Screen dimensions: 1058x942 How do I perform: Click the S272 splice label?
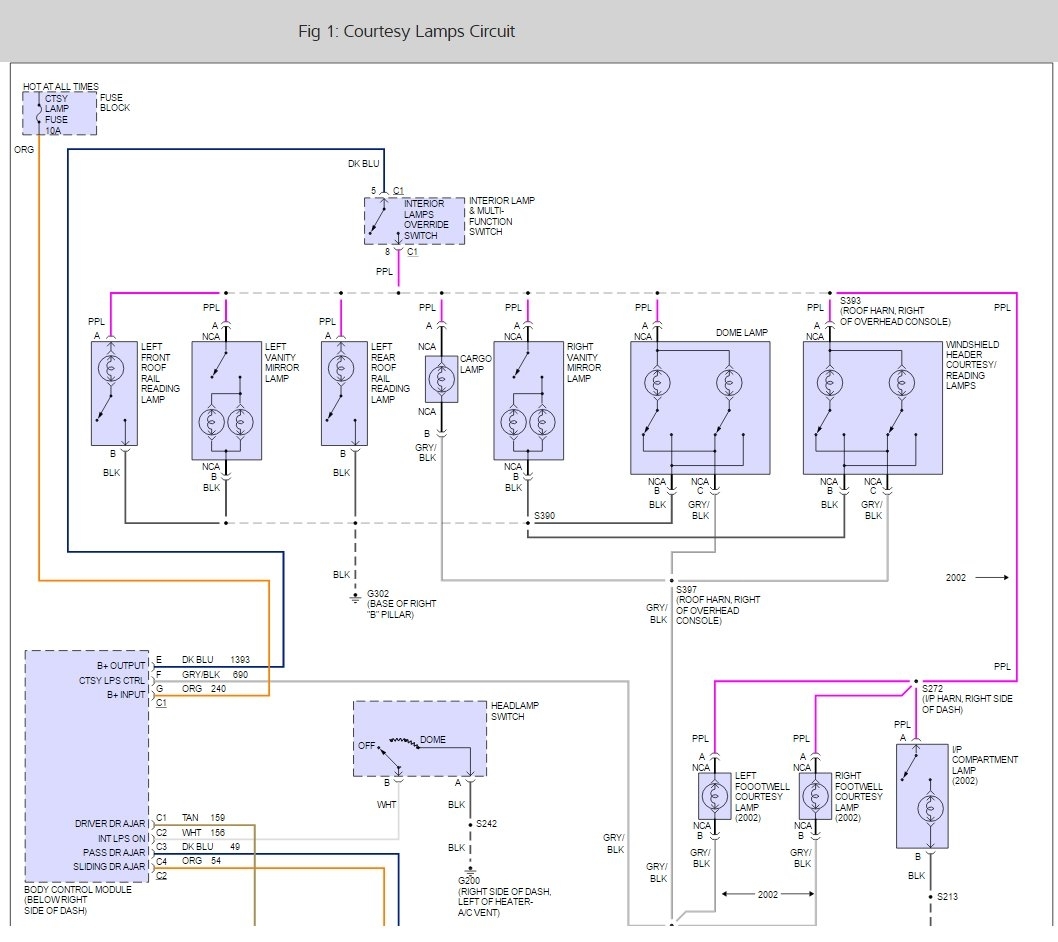pos(932,690)
